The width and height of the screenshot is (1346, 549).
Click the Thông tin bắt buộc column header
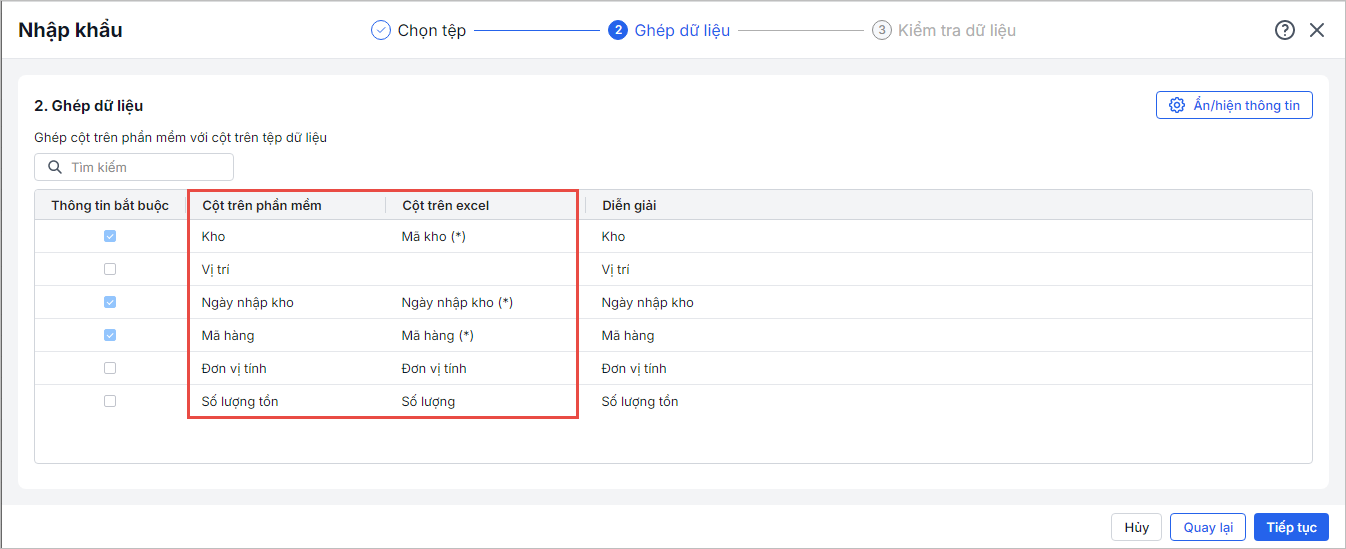point(110,205)
